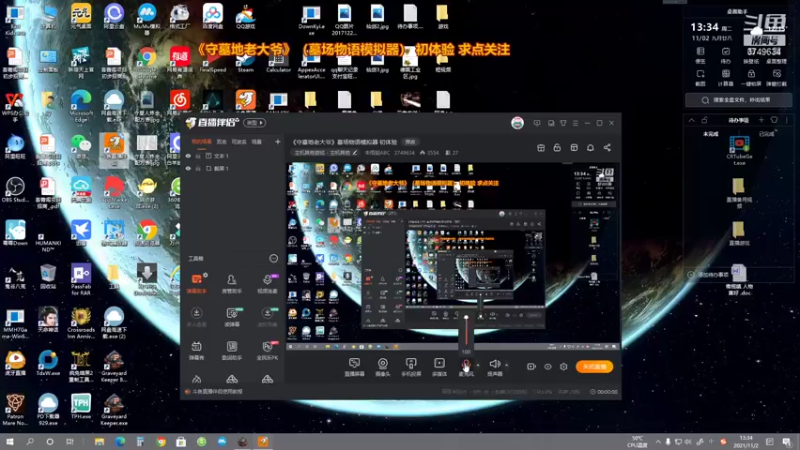Viewport: 800px width, 450px height.
Task: Open 弹幕助手 tool in toolbox
Action: tap(196, 283)
